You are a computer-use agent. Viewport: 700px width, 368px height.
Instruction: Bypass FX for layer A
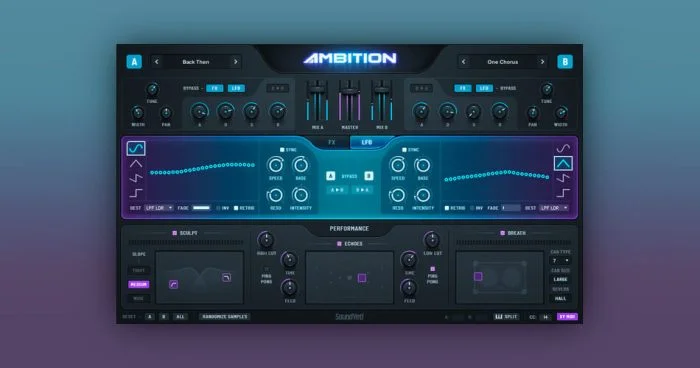(215, 88)
